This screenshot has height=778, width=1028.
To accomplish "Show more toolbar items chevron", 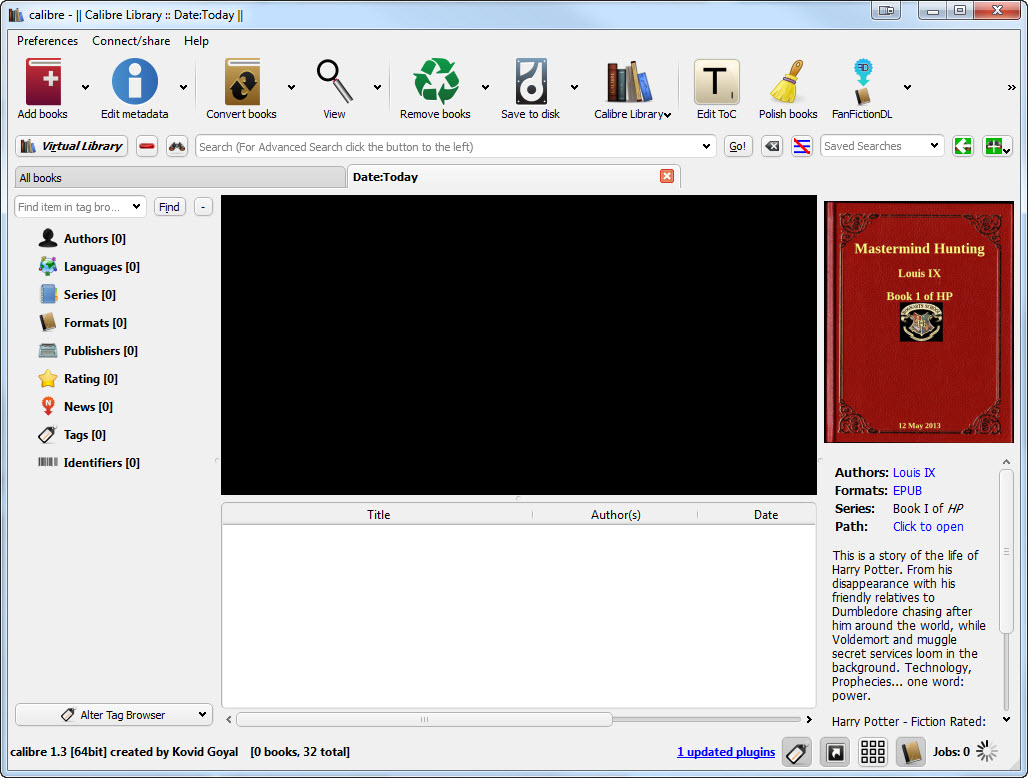I will pyautogui.click(x=1012, y=87).
